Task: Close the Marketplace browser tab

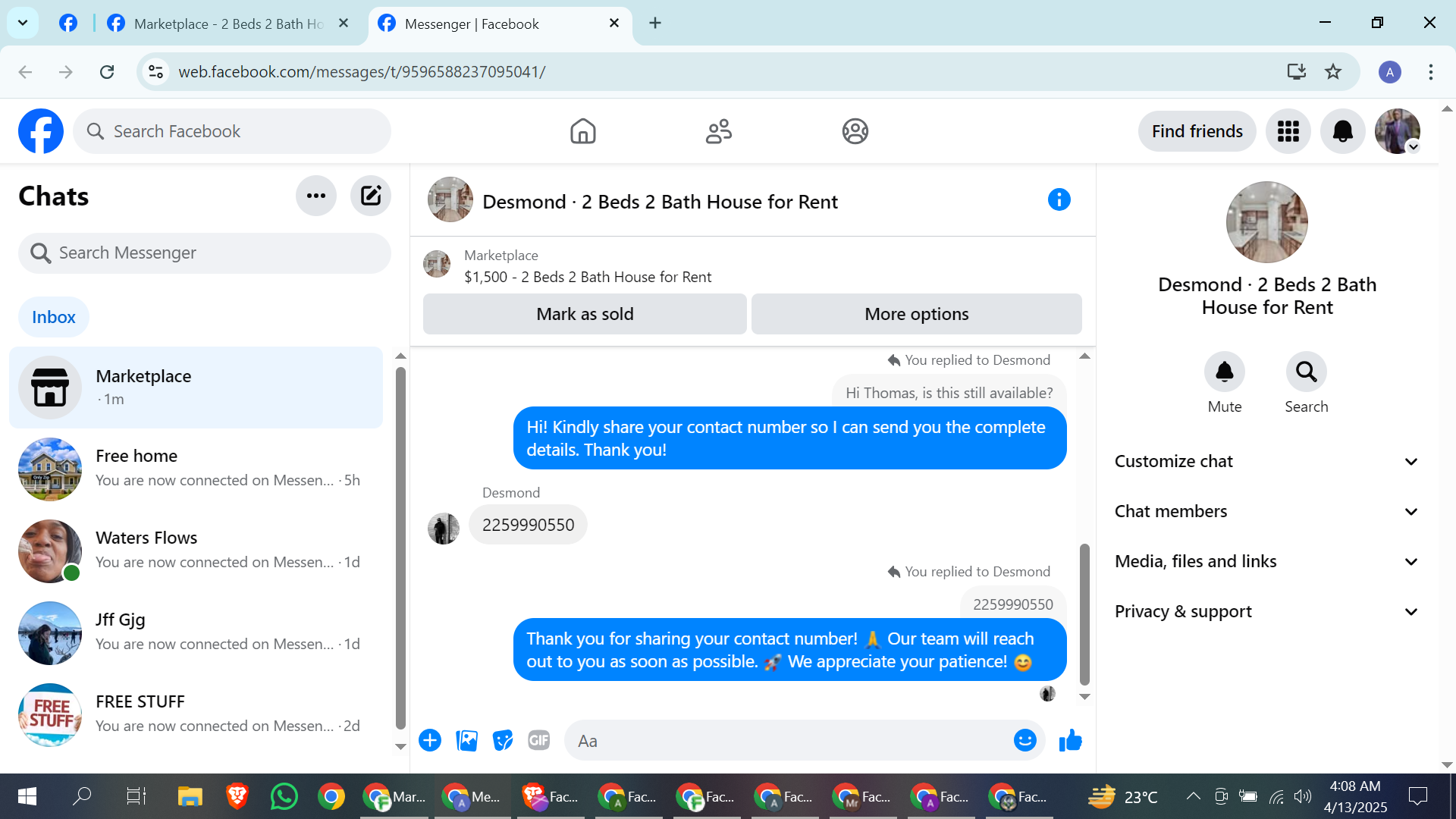Action: [344, 23]
